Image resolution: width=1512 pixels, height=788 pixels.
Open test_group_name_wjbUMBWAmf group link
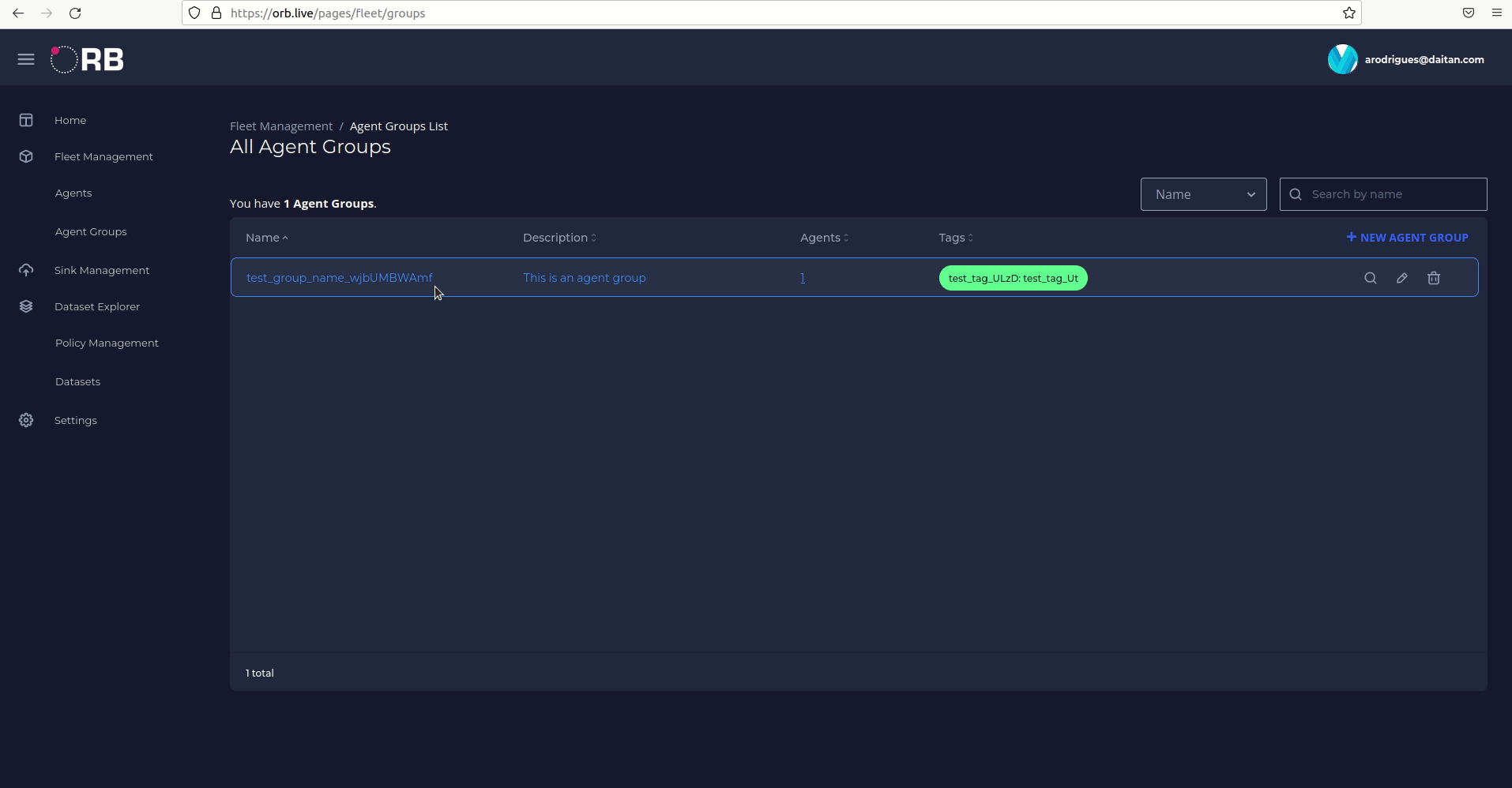pyautogui.click(x=339, y=277)
